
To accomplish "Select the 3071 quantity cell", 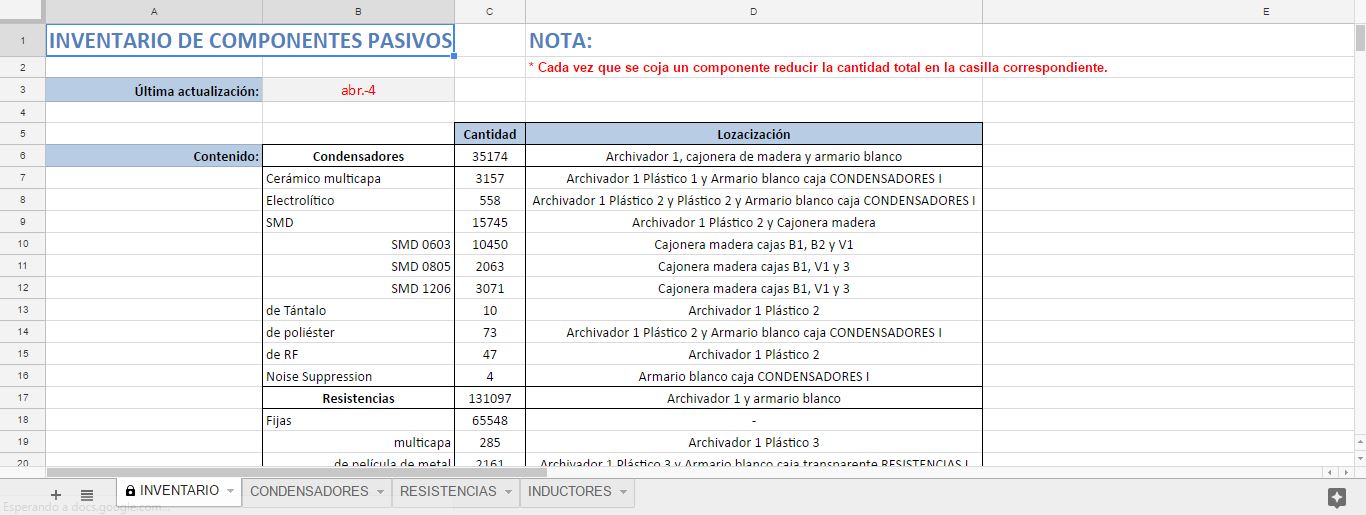I will pyautogui.click(x=489, y=288).
